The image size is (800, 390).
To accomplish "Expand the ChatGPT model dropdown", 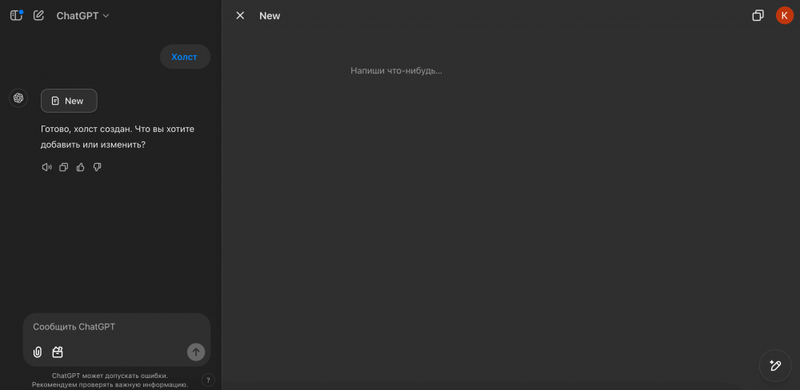I will (x=83, y=16).
